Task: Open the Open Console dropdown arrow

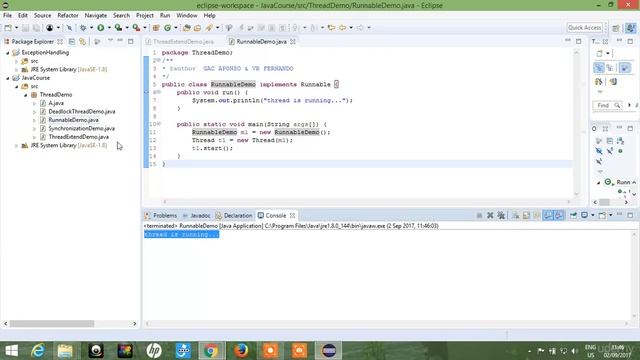Action: [610, 215]
